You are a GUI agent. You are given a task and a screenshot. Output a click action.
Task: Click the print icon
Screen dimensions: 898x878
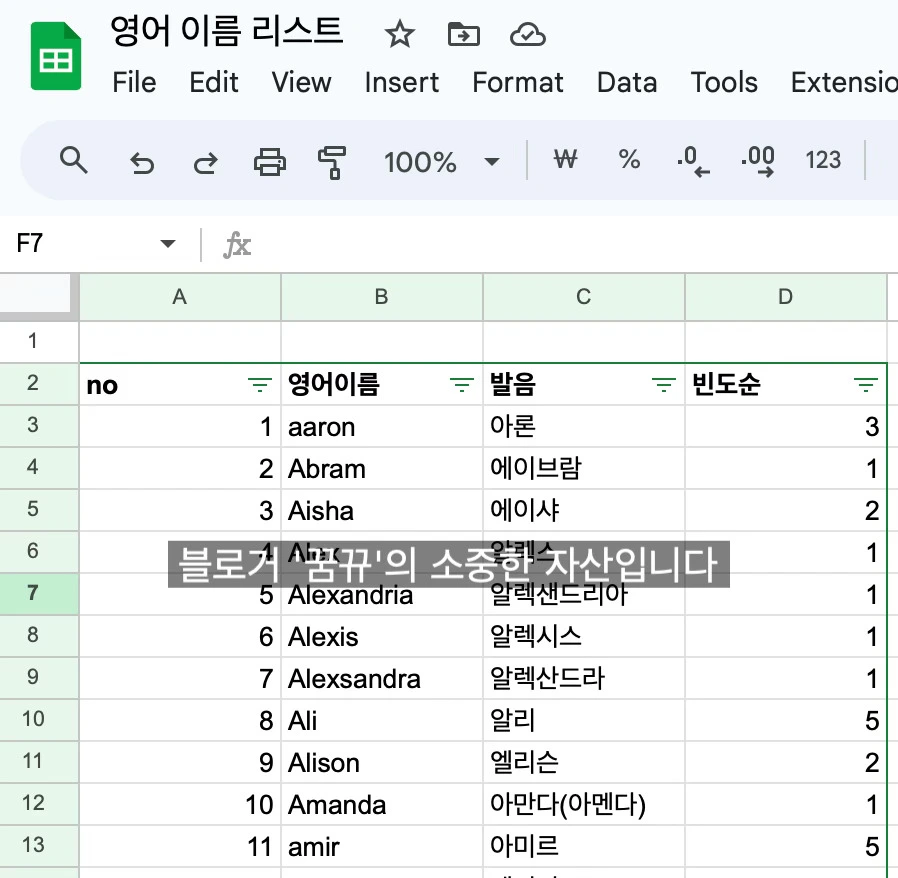click(x=270, y=162)
